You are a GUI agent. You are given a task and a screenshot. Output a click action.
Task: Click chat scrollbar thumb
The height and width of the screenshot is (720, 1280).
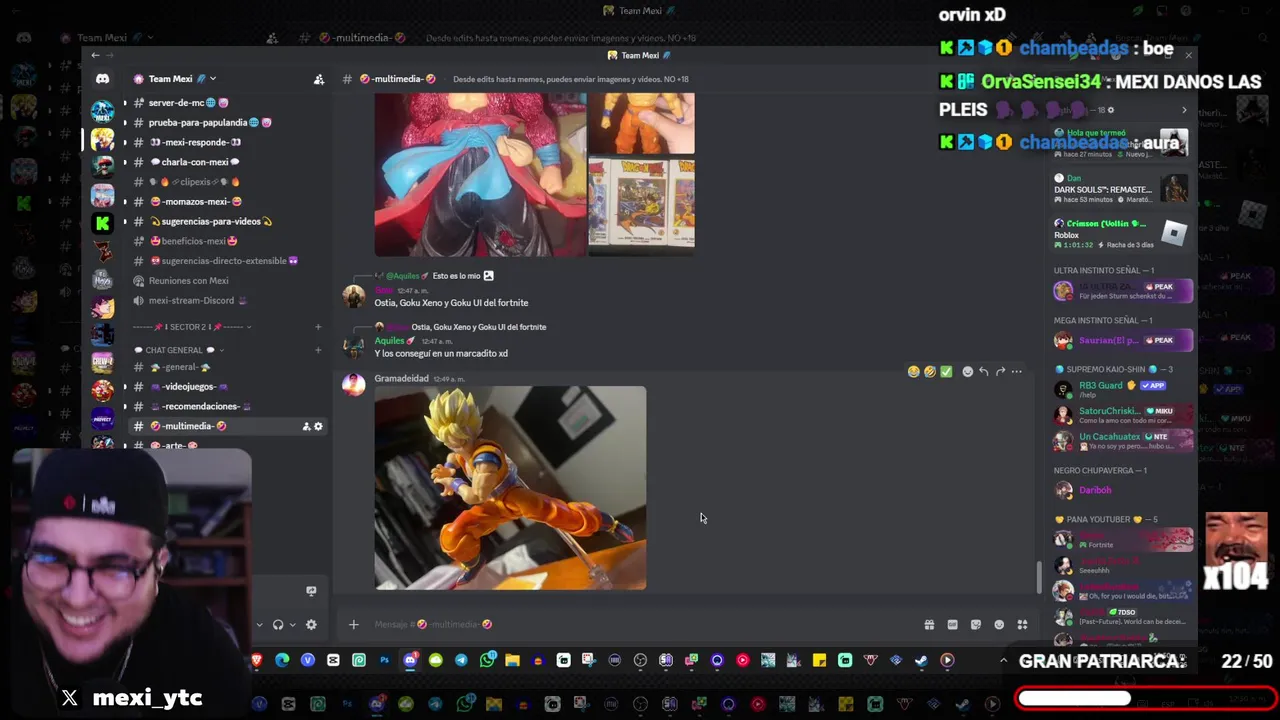coord(1038,577)
